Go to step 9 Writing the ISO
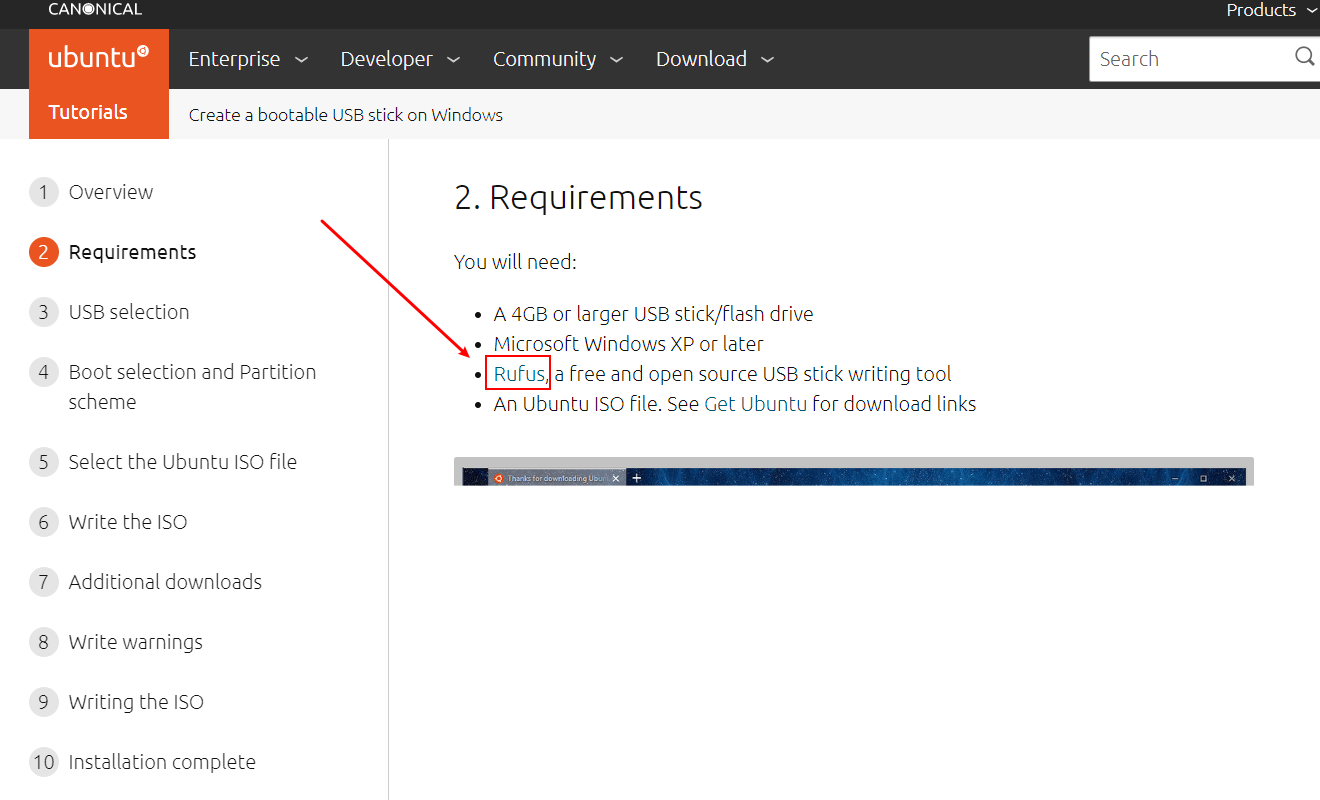The image size is (1320, 800). point(117,702)
